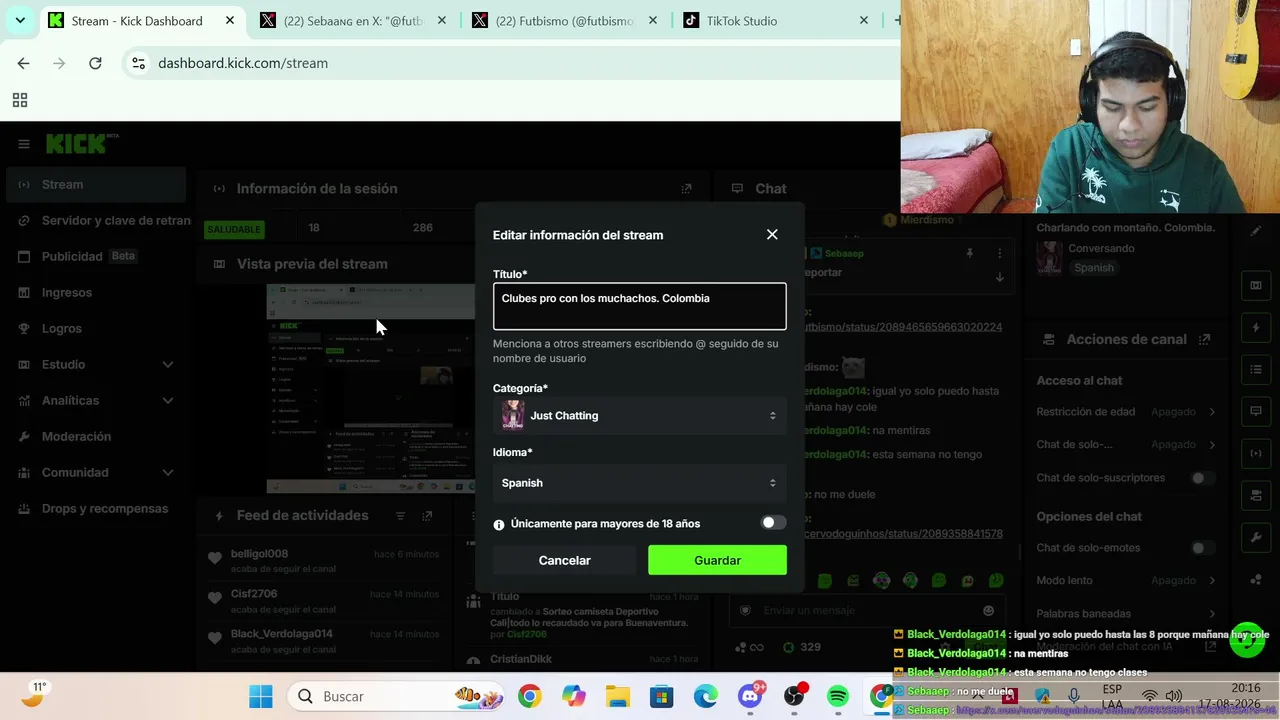Toggle the sidebar hamburger menu

[x=24, y=144]
